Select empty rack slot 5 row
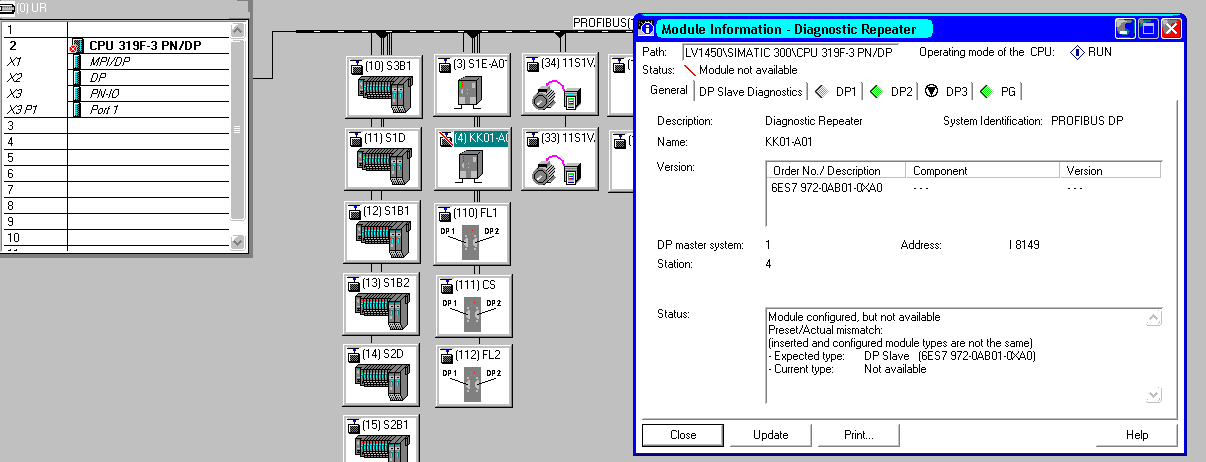The width and height of the screenshot is (1206, 462). click(x=116, y=157)
